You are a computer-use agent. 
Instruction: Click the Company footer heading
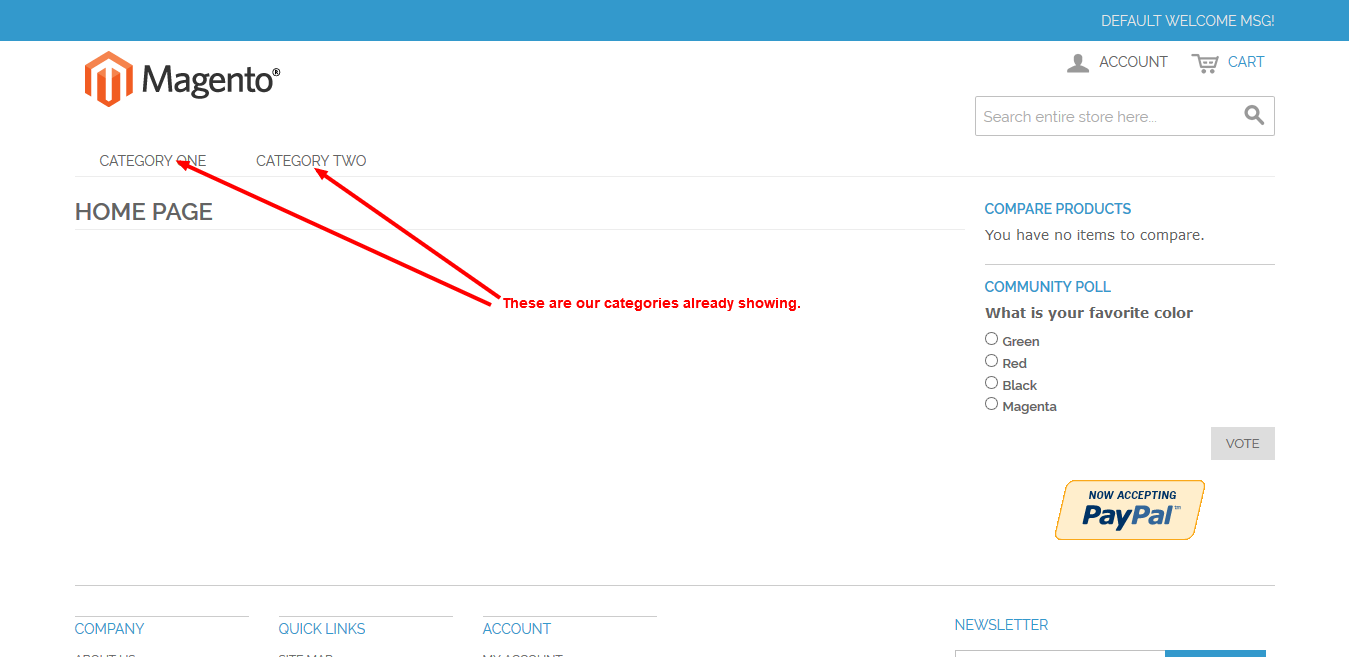(110, 629)
